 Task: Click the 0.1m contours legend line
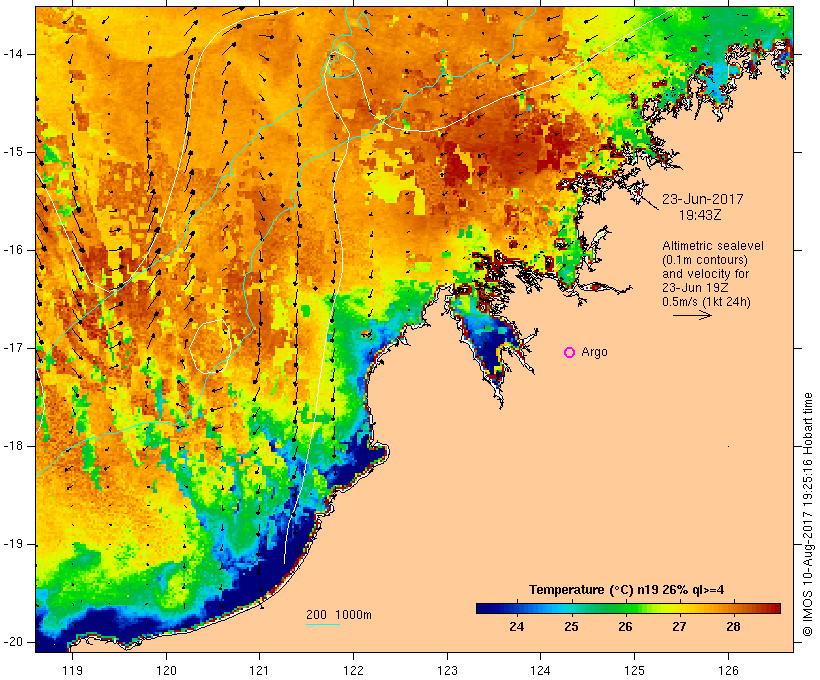(x=705, y=260)
